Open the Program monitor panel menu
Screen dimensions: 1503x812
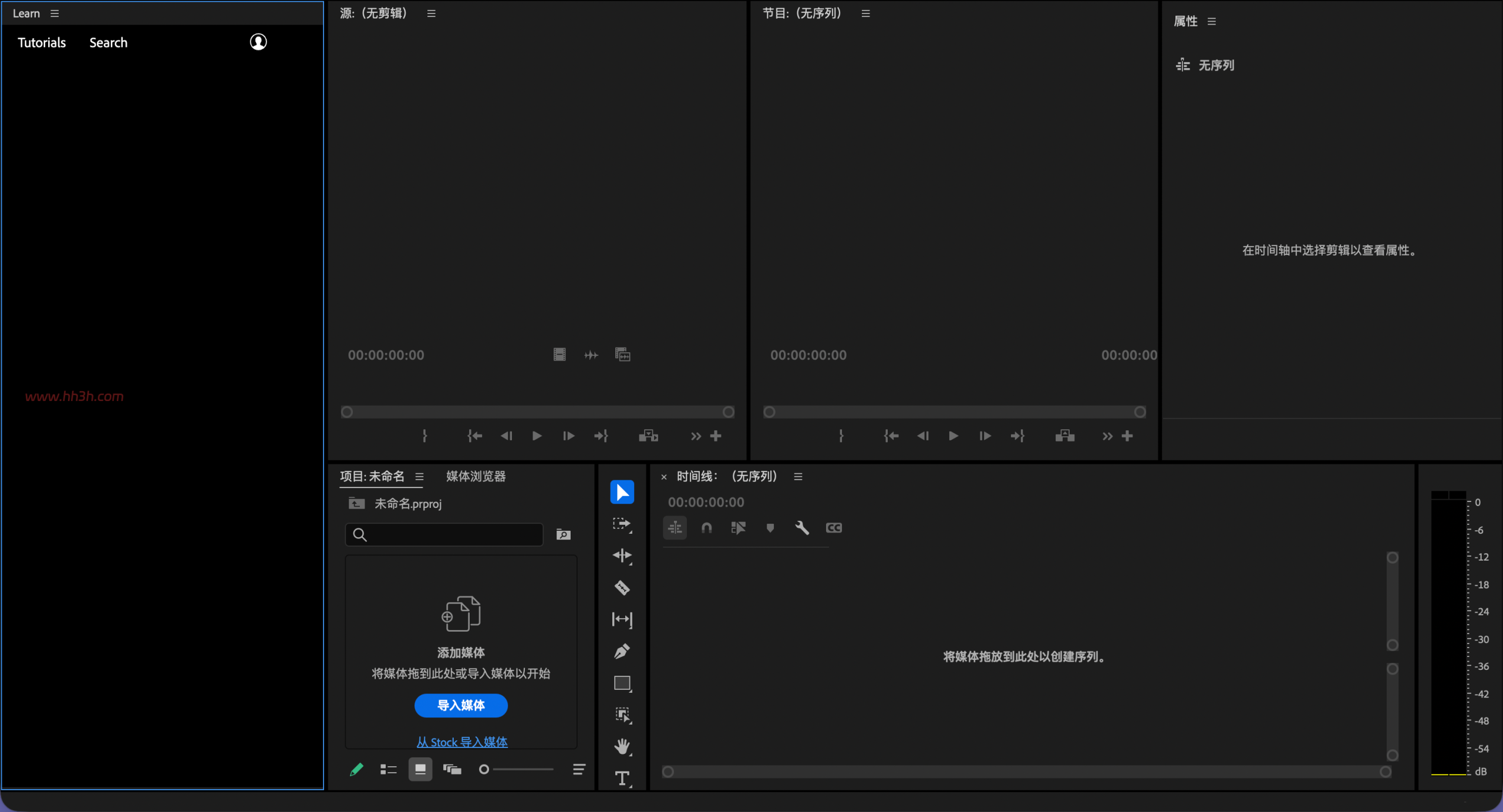click(865, 14)
